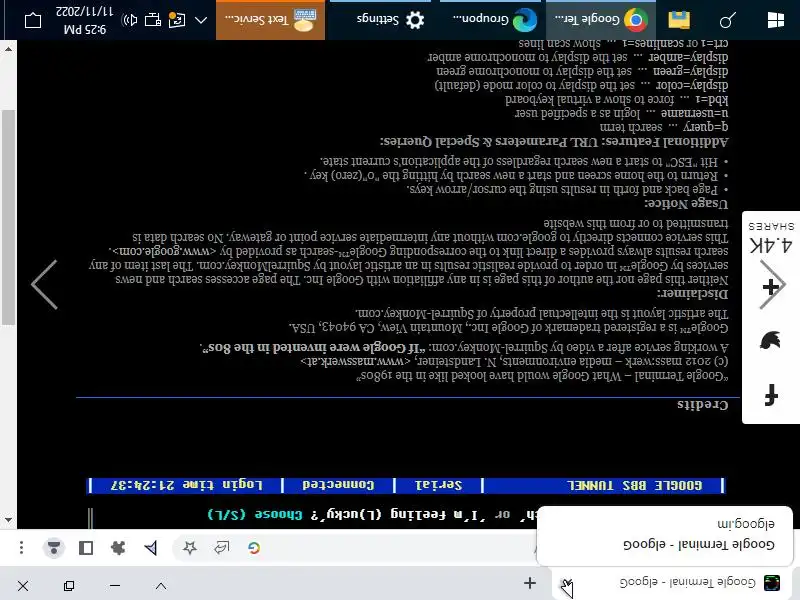
Task: Click the paper-plane extension icon
Action: coord(151,547)
